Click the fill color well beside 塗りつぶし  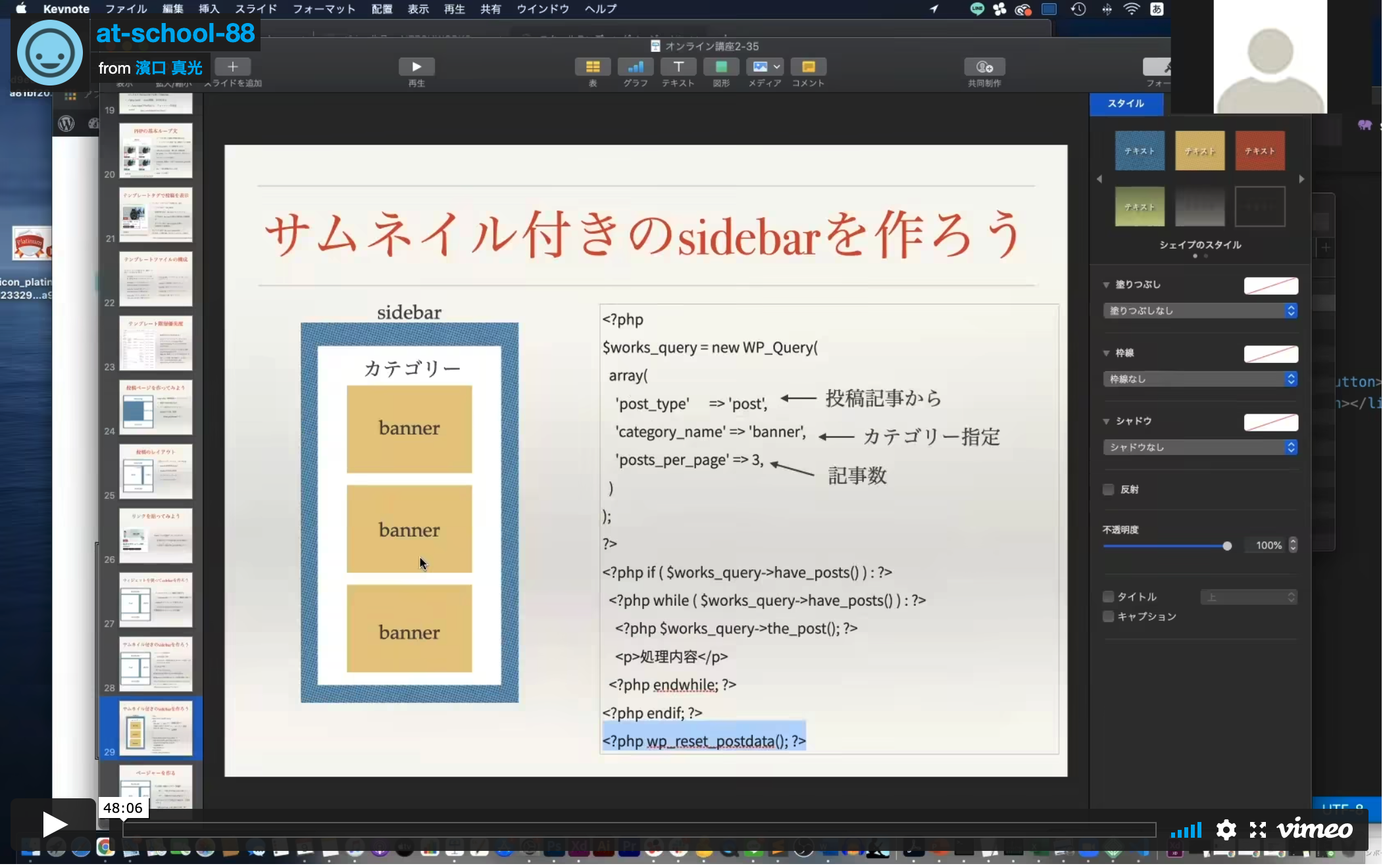tap(1270, 286)
